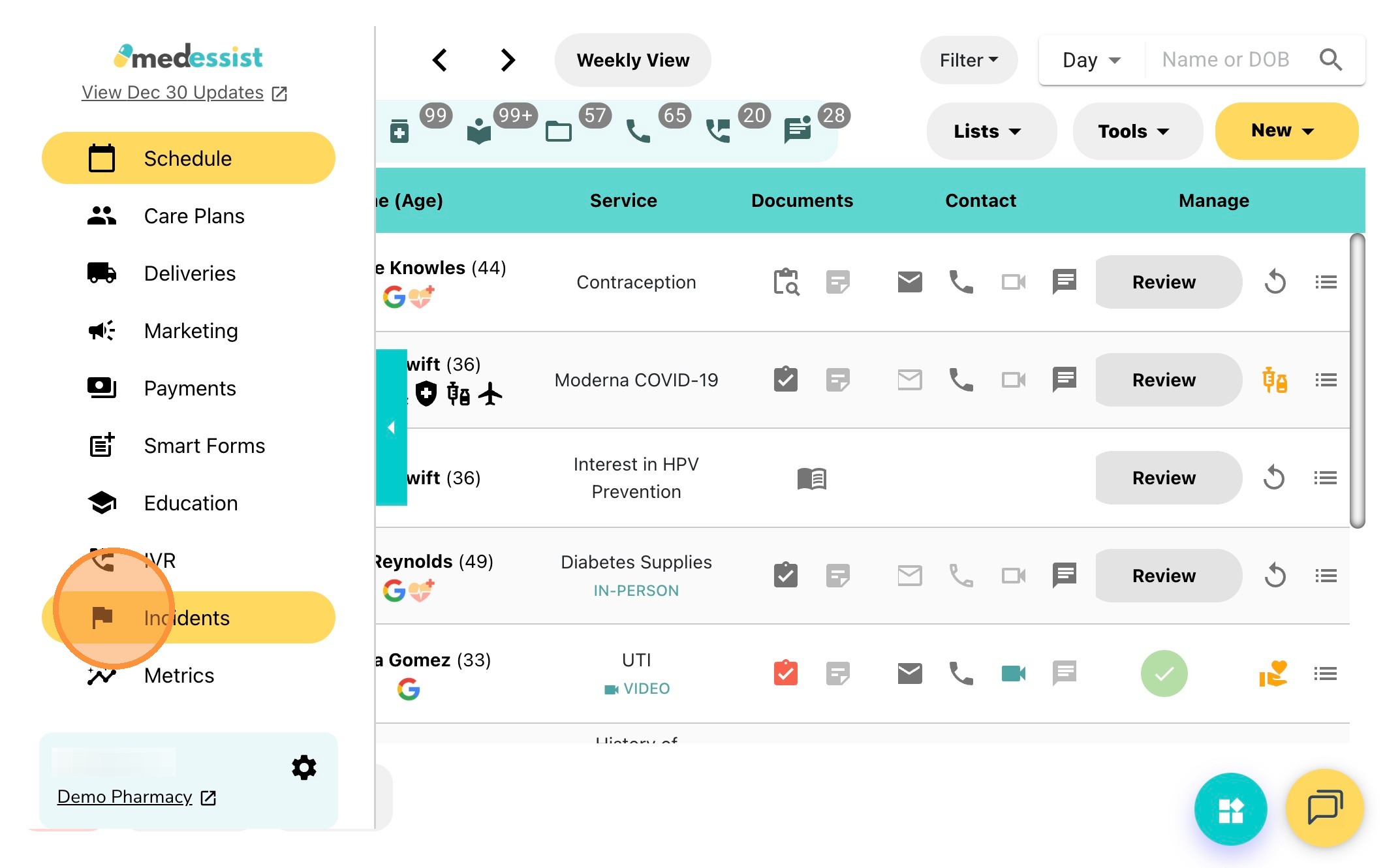Toggle the green checkmark status for Gomez

tap(1164, 674)
